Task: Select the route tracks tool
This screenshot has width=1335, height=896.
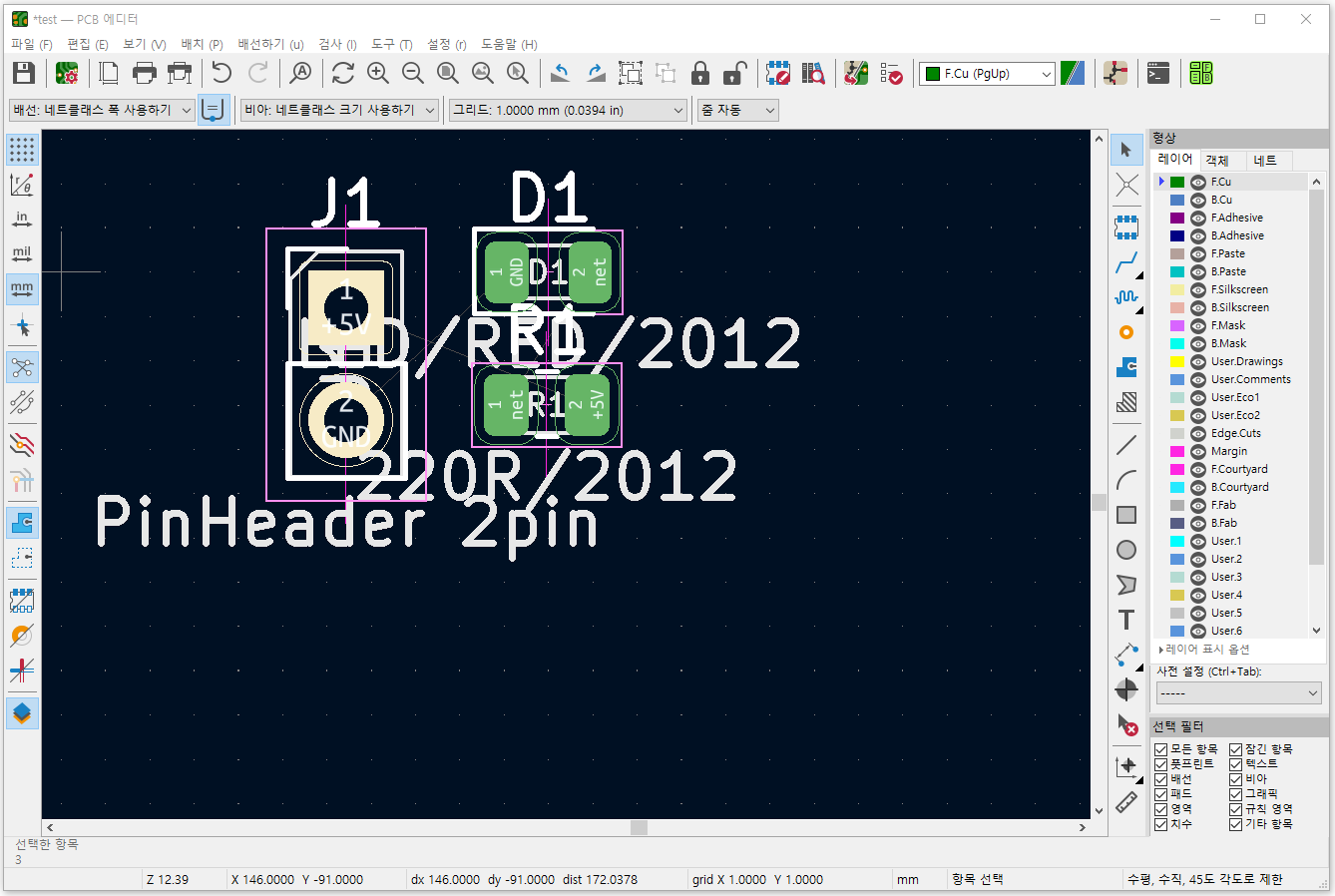Action: [1126, 263]
